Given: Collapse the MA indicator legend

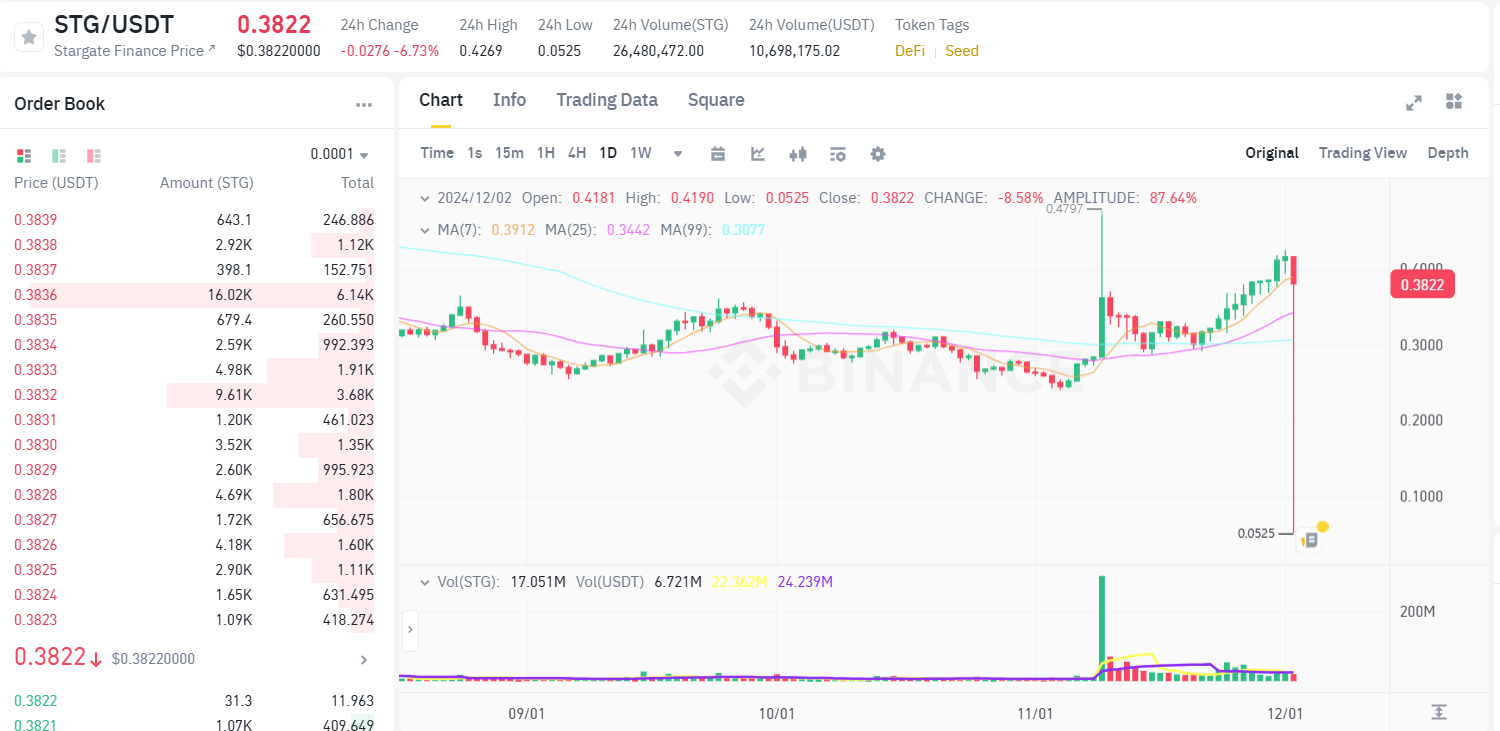Looking at the screenshot, I should coord(426,230).
